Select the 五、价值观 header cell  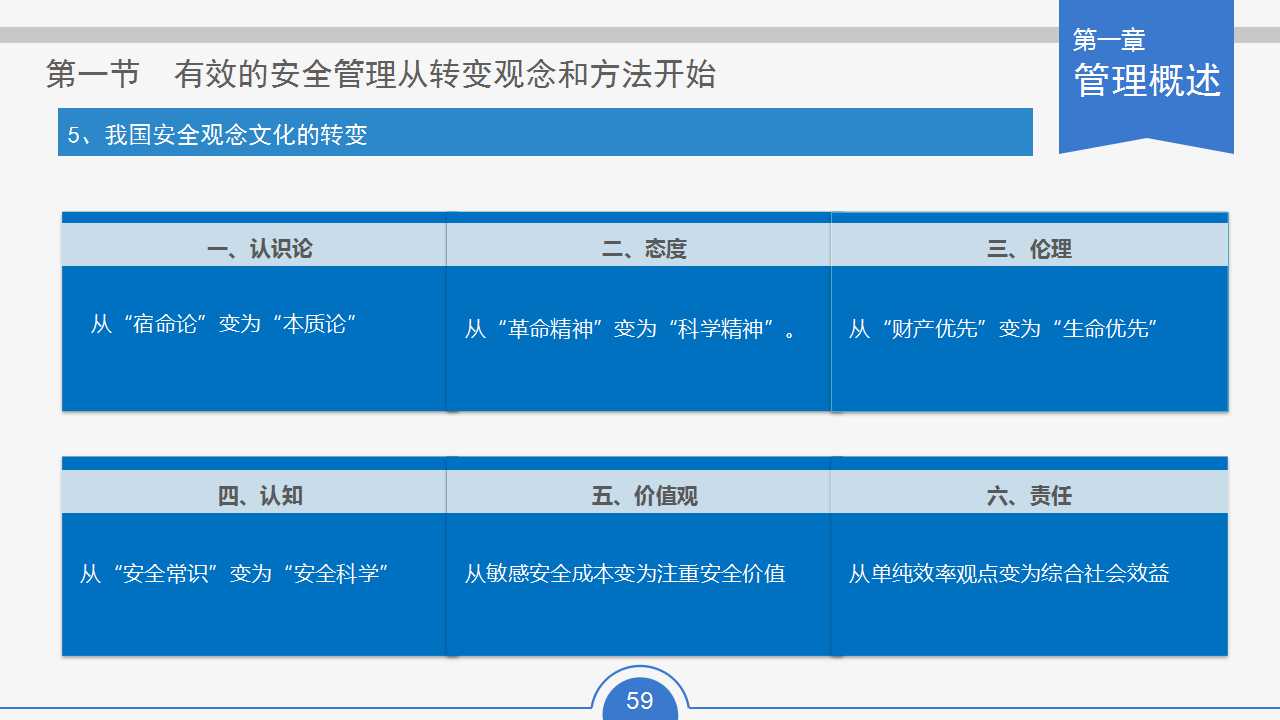click(638, 492)
